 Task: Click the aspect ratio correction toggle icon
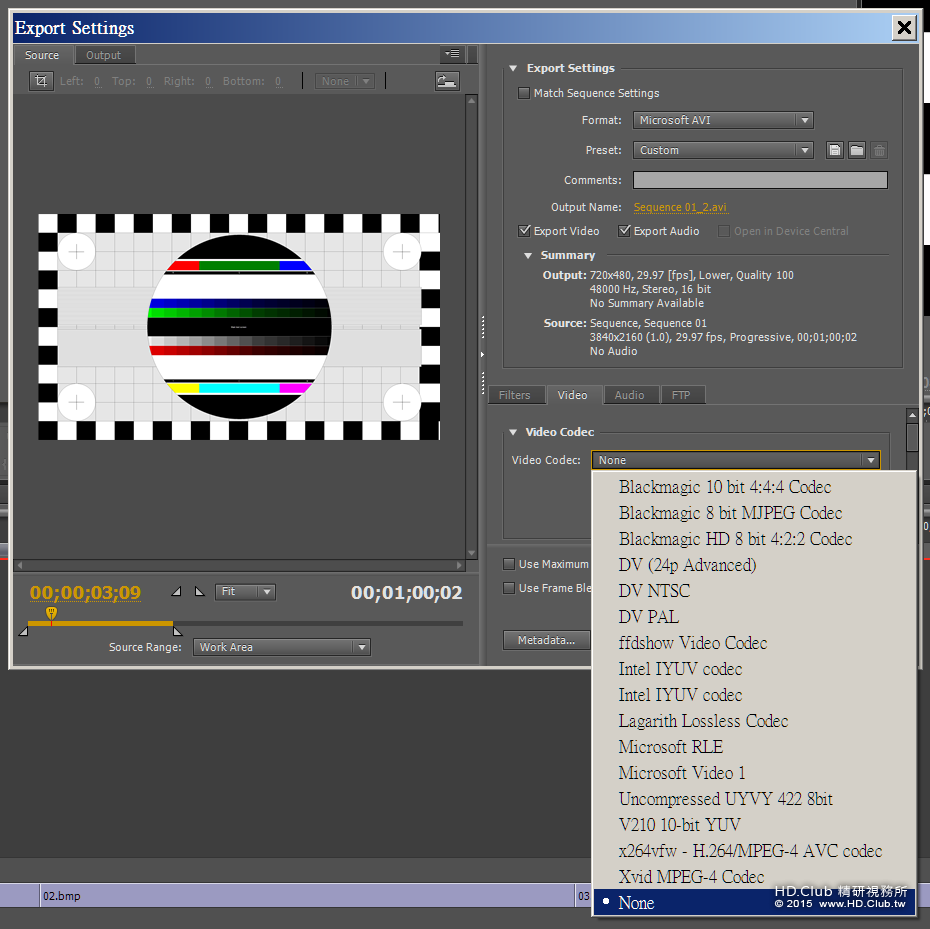pos(447,81)
